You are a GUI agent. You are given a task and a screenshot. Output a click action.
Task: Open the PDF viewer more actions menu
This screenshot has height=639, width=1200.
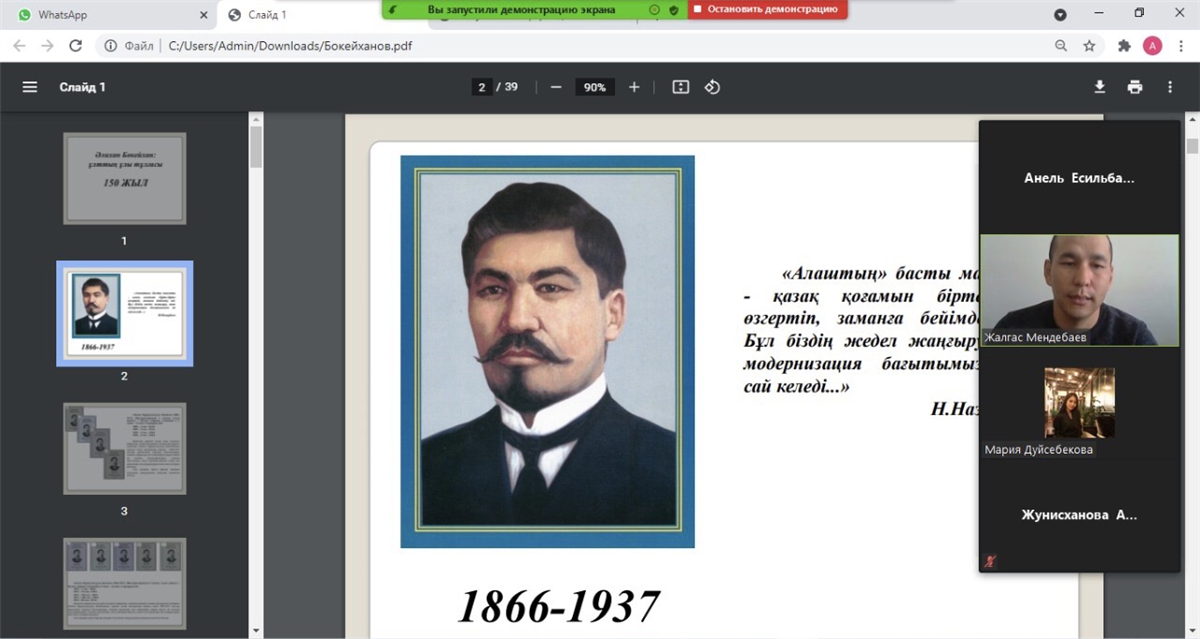(x=1170, y=87)
